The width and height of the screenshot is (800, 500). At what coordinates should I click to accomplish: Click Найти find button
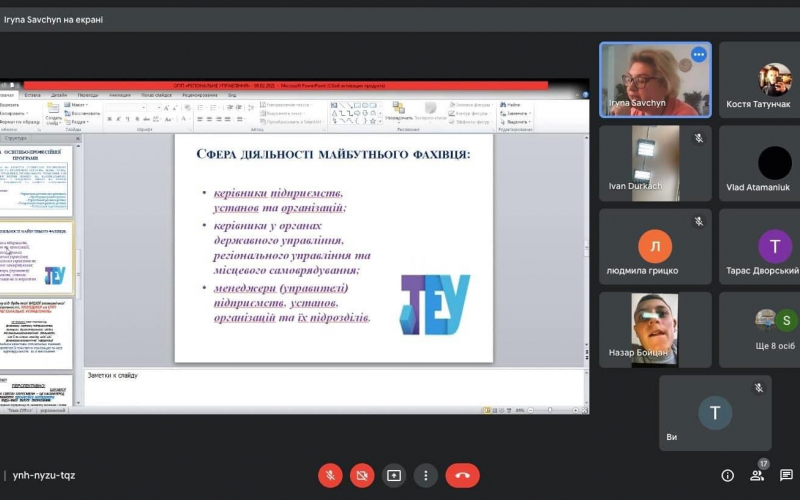point(510,105)
